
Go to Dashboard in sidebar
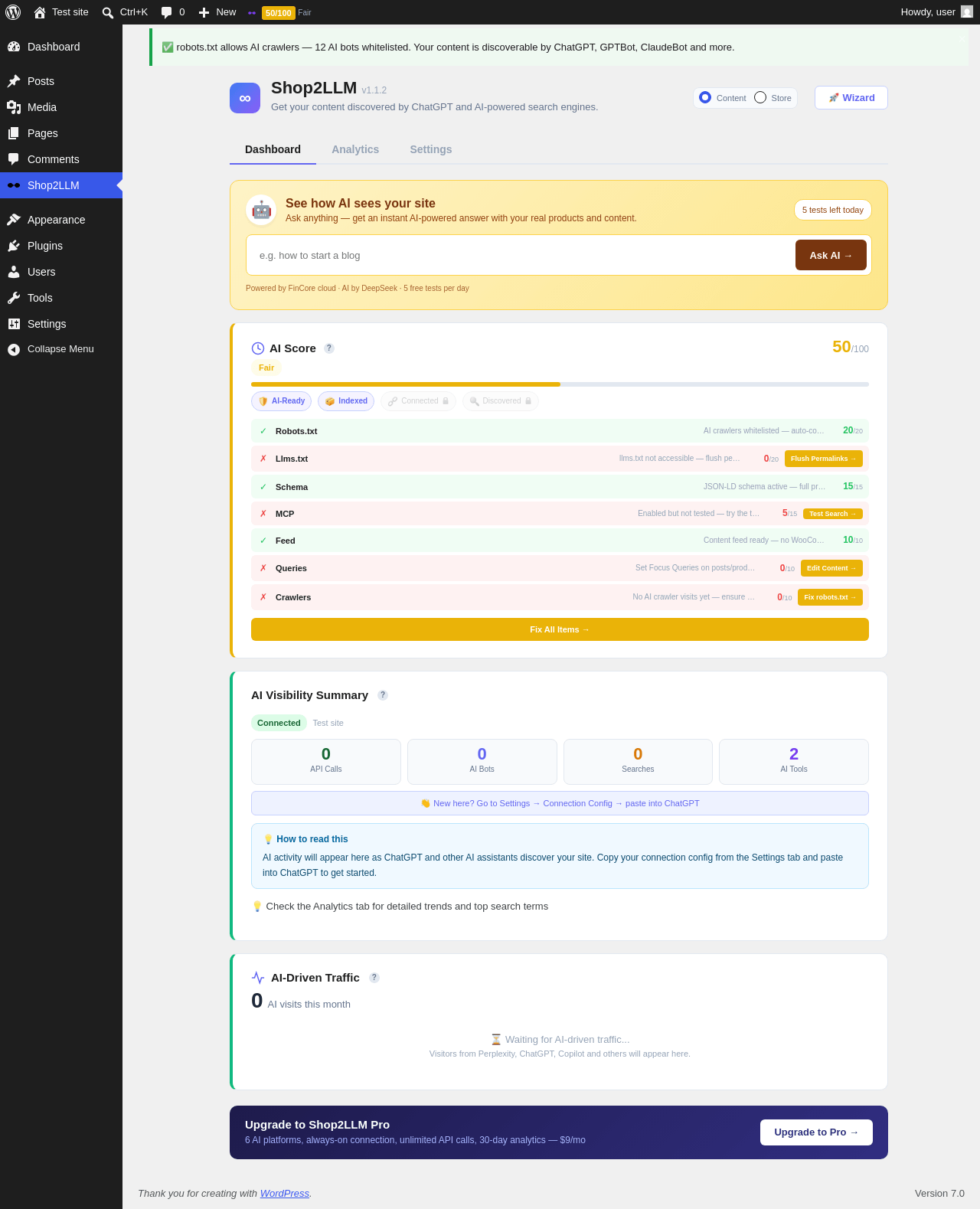(61, 47)
